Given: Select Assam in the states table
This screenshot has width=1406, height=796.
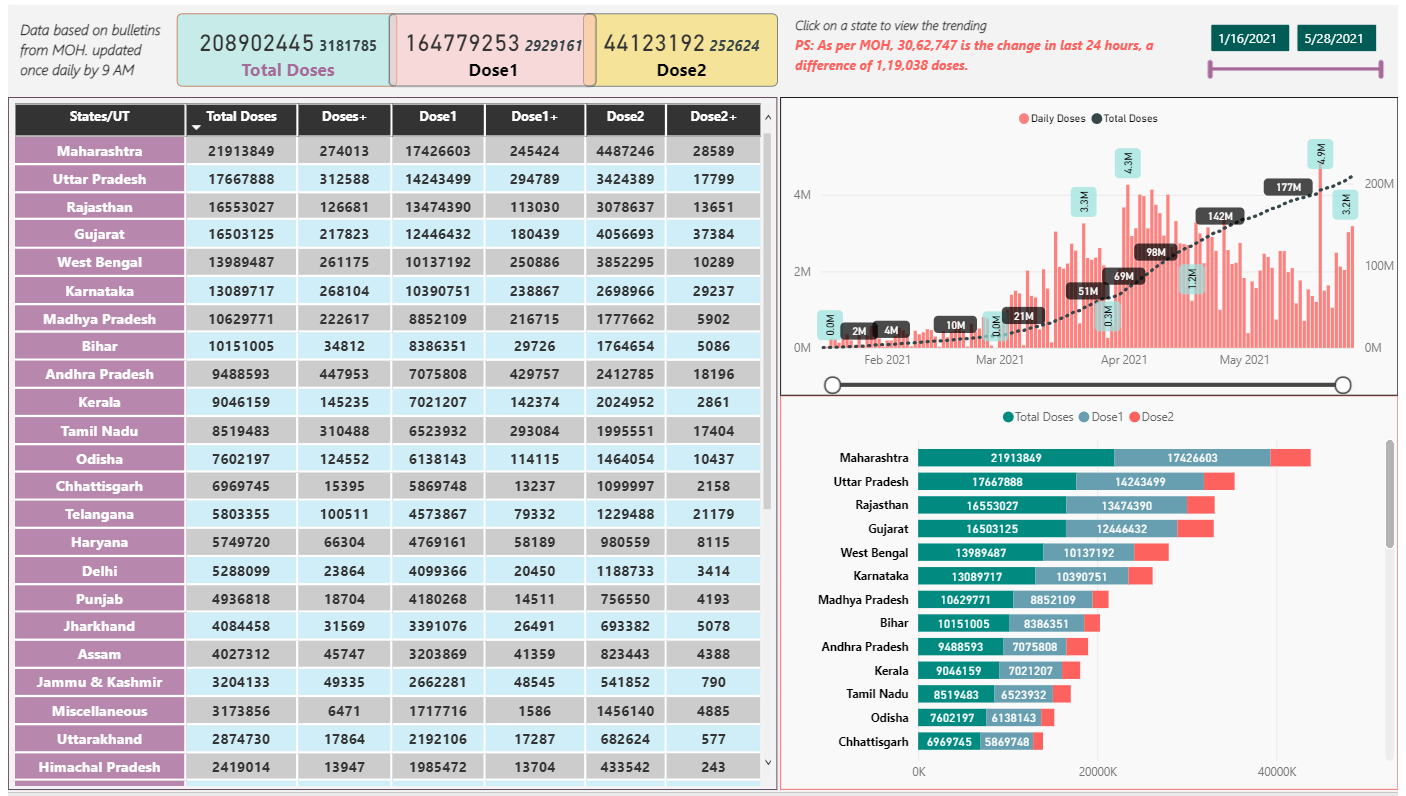Looking at the screenshot, I should pyautogui.click(x=100, y=654).
